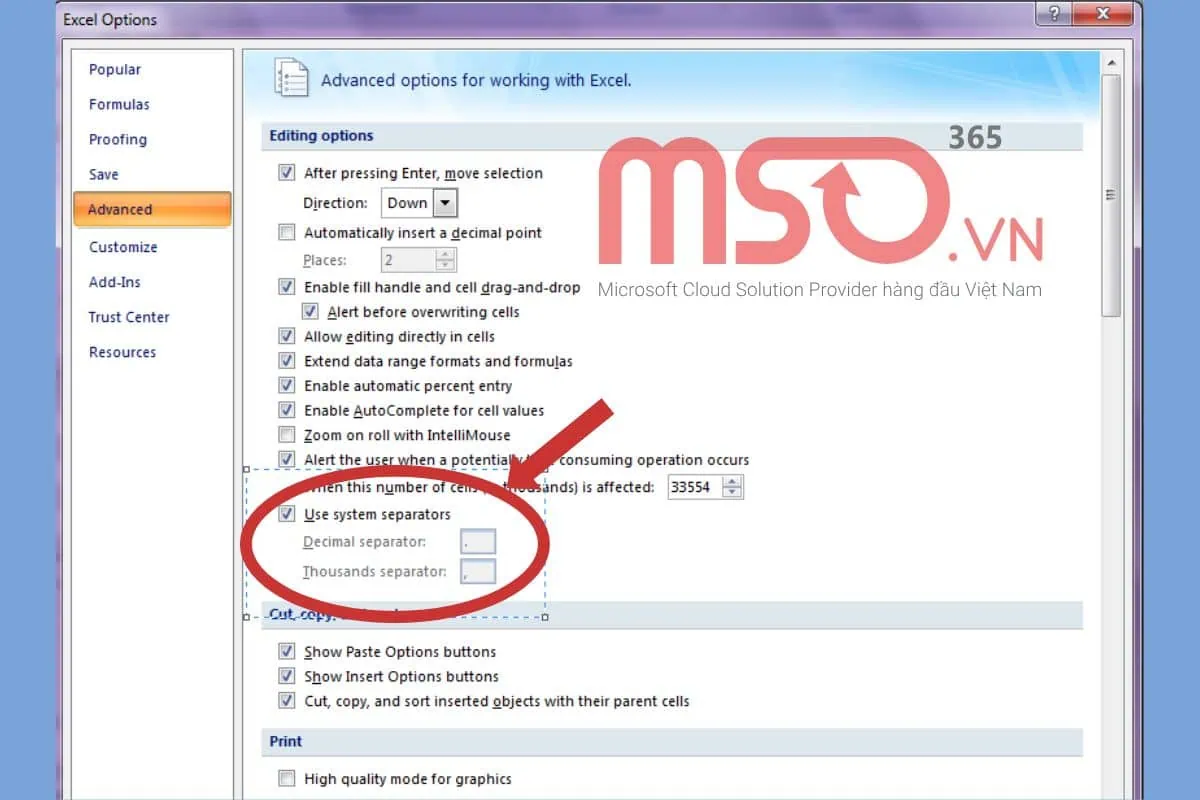
Task: Go to the Add-Ins category
Action: [x=115, y=282]
